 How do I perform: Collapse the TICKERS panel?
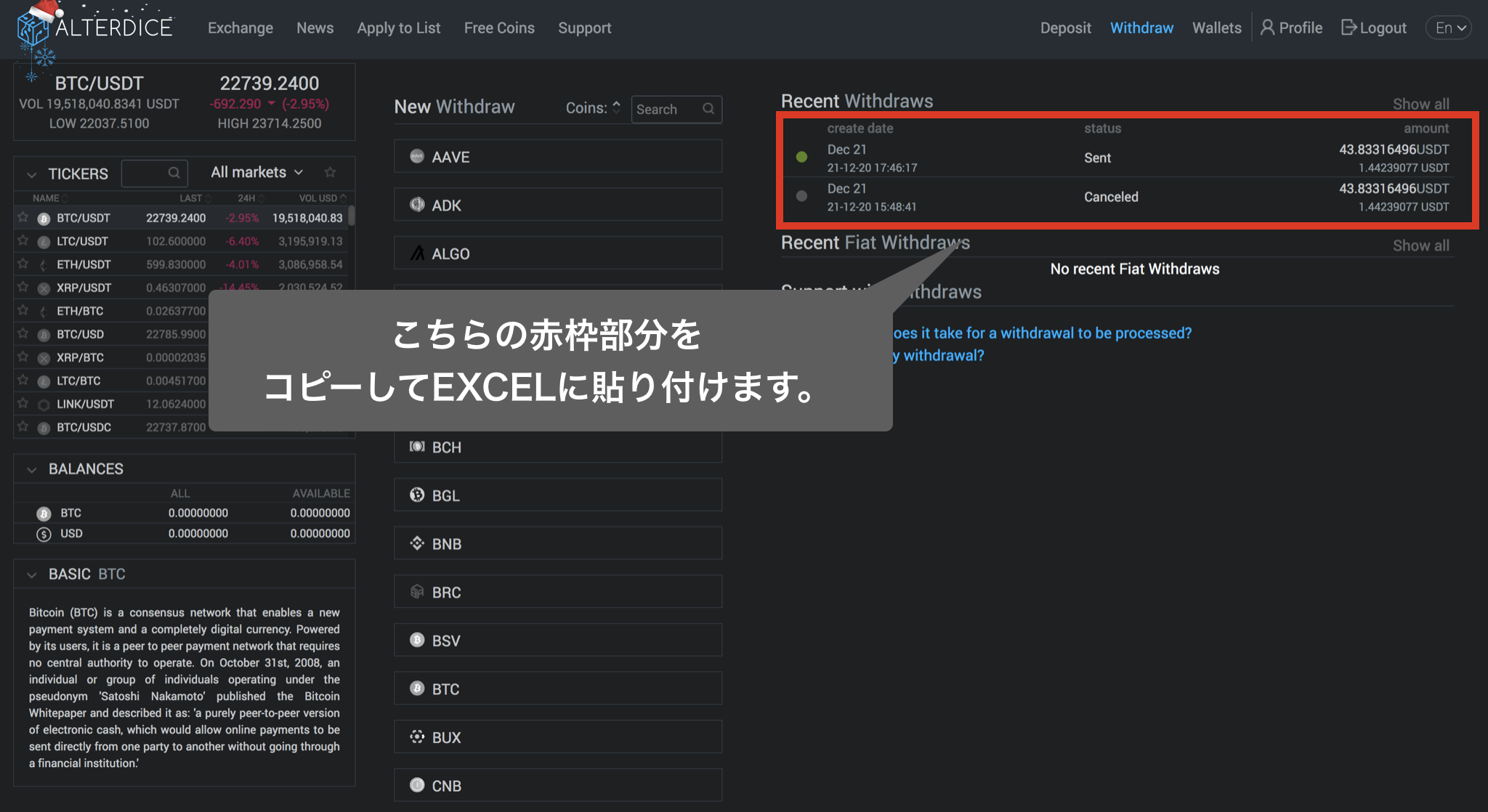[31, 174]
